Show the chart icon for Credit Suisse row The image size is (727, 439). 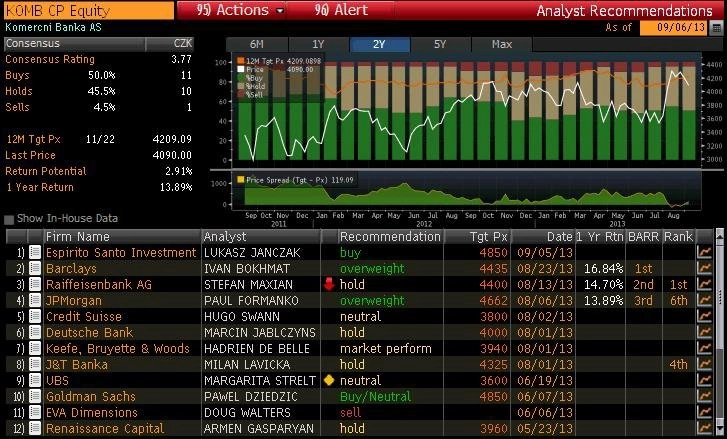click(704, 316)
